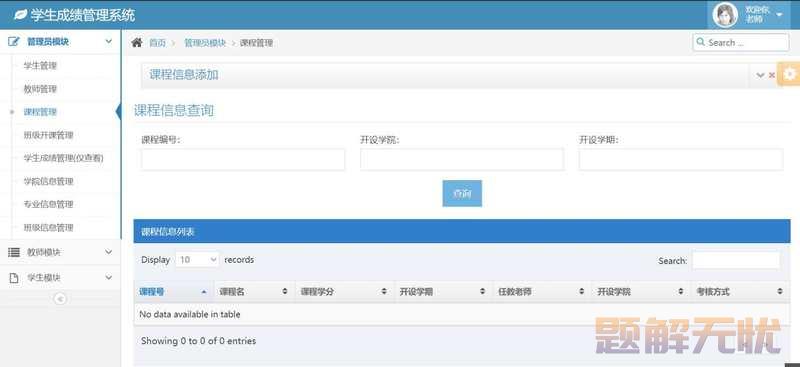The width and height of the screenshot is (800, 367).
Task: Click the No data available in table row
Action: [x=462, y=314]
